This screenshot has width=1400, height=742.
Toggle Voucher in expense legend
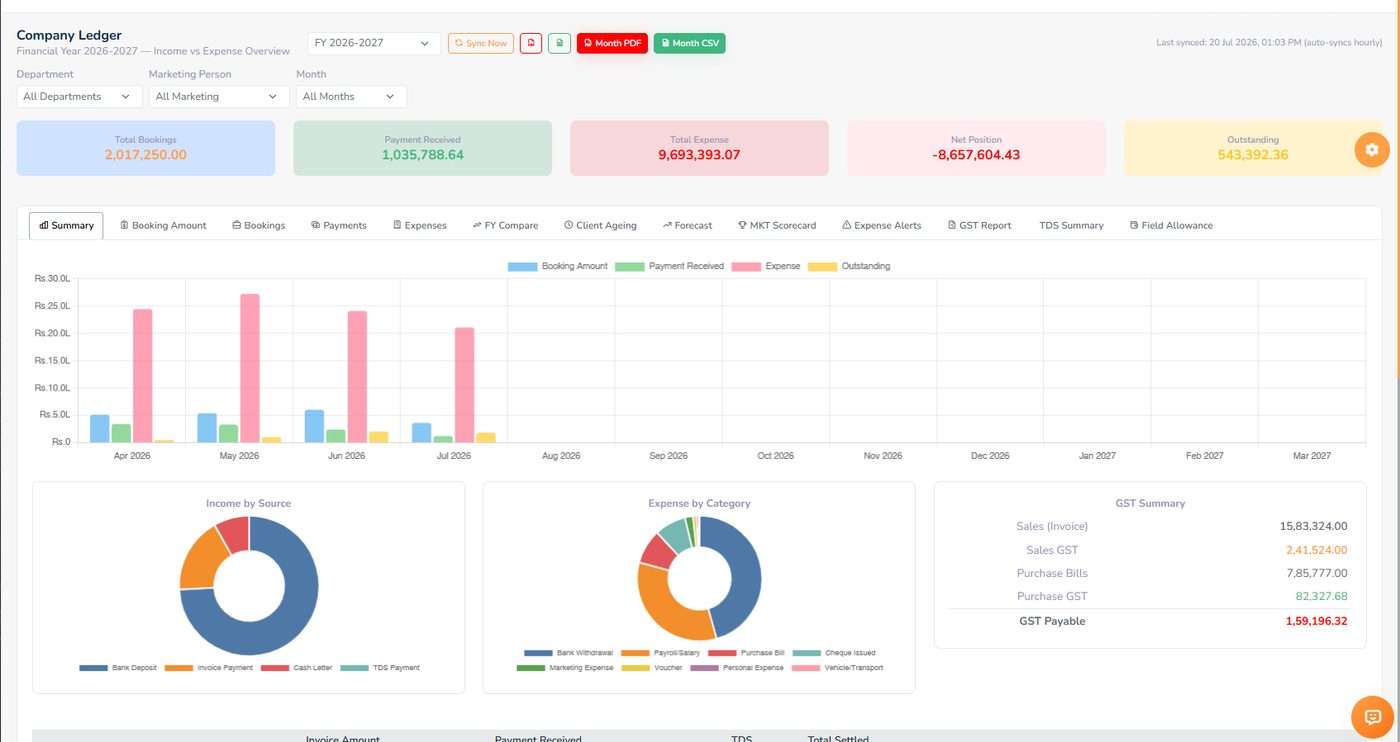652,667
